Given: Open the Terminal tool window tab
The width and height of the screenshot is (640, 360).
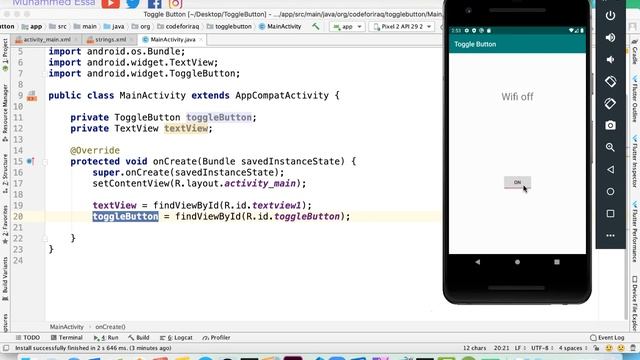Looking at the screenshot, I should (67, 338).
